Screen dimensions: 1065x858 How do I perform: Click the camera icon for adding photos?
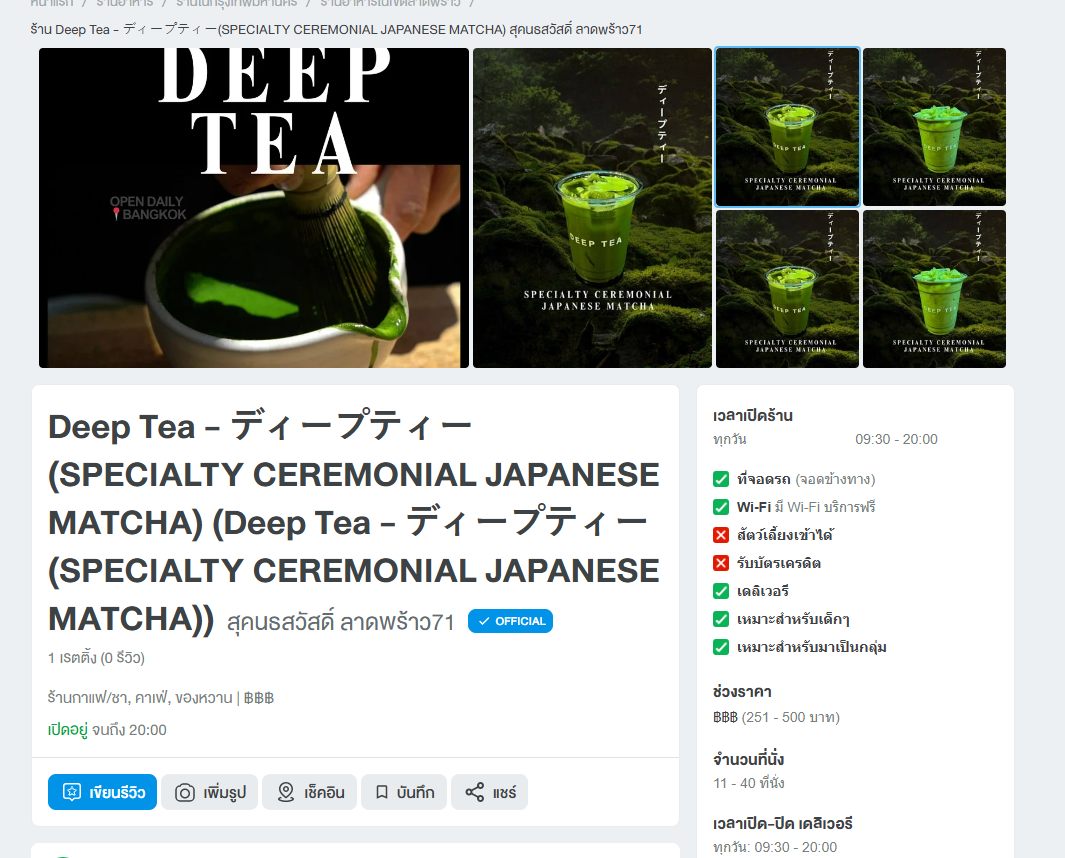[185, 792]
